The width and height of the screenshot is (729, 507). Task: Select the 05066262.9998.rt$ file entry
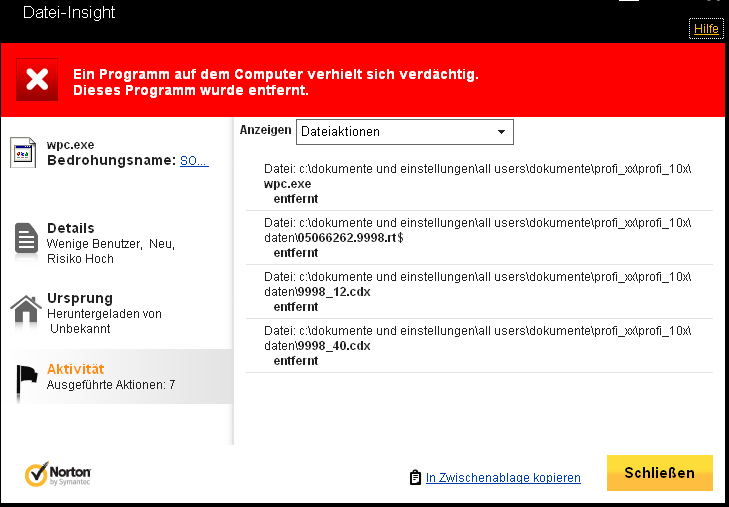pyautogui.click(x=479, y=237)
